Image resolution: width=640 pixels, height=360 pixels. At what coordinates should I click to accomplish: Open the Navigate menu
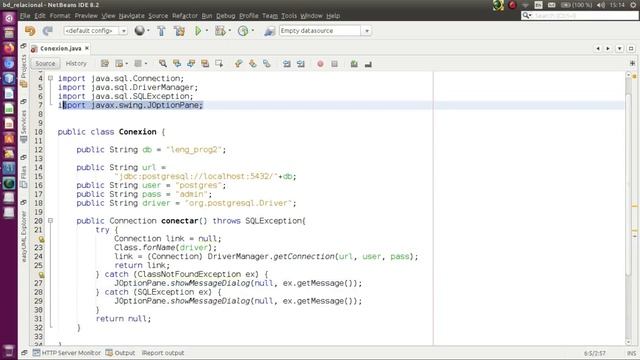pyautogui.click(x=131, y=16)
